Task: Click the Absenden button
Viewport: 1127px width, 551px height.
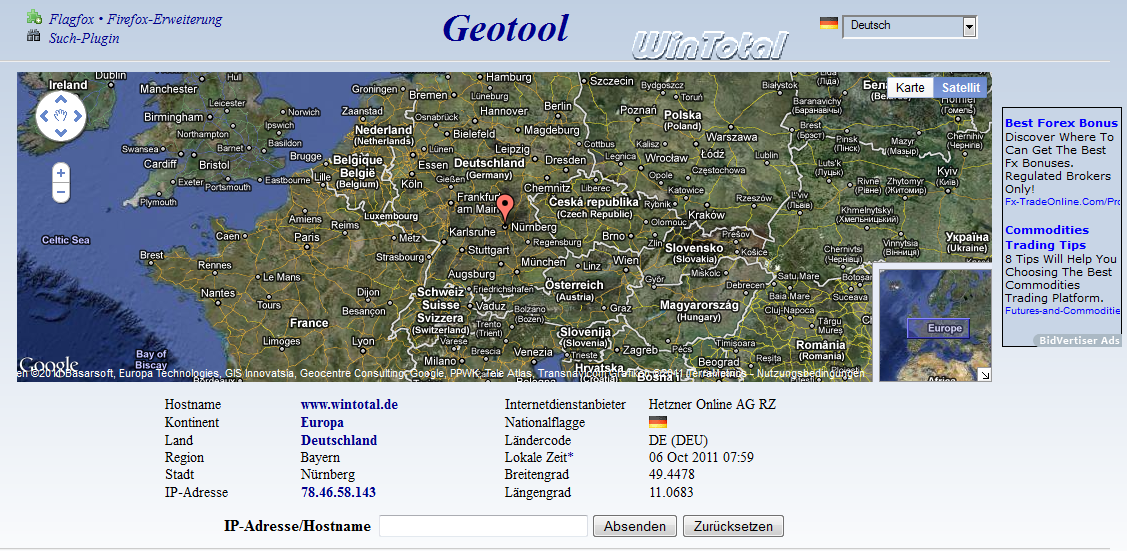Action: [635, 527]
